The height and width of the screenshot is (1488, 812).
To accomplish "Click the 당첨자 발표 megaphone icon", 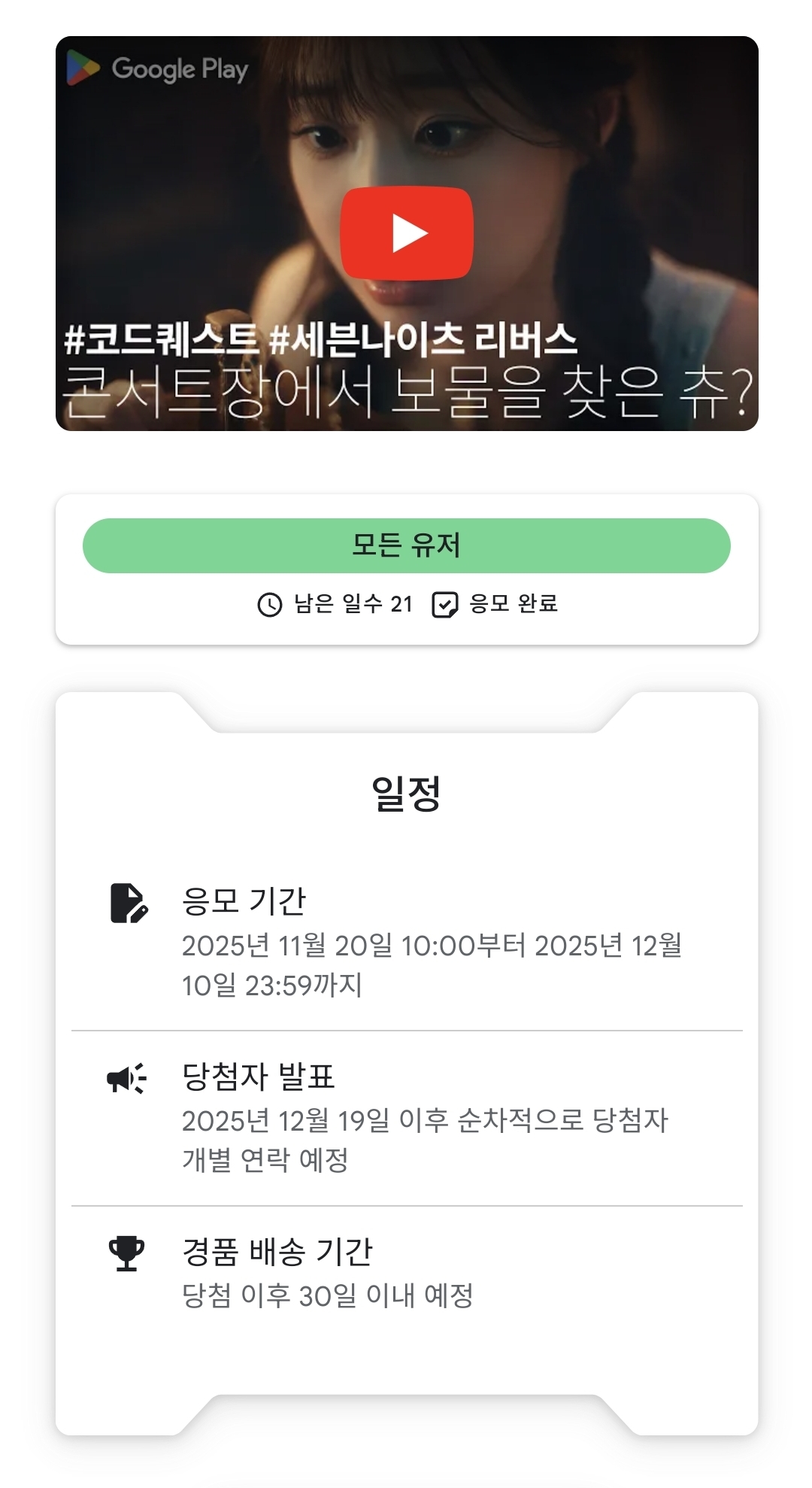I will pos(127,1079).
